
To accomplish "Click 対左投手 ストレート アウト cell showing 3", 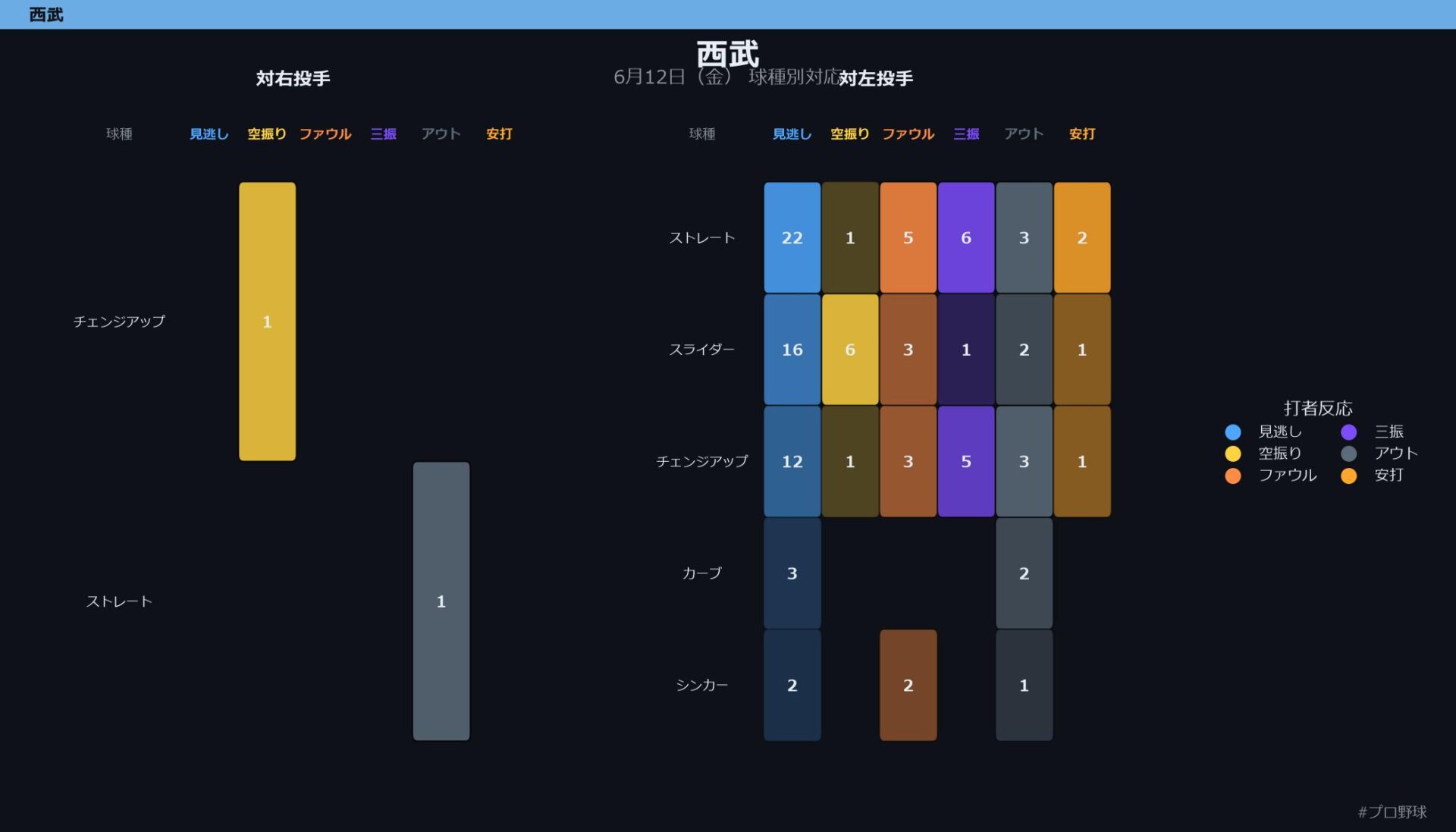I will point(1025,237).
